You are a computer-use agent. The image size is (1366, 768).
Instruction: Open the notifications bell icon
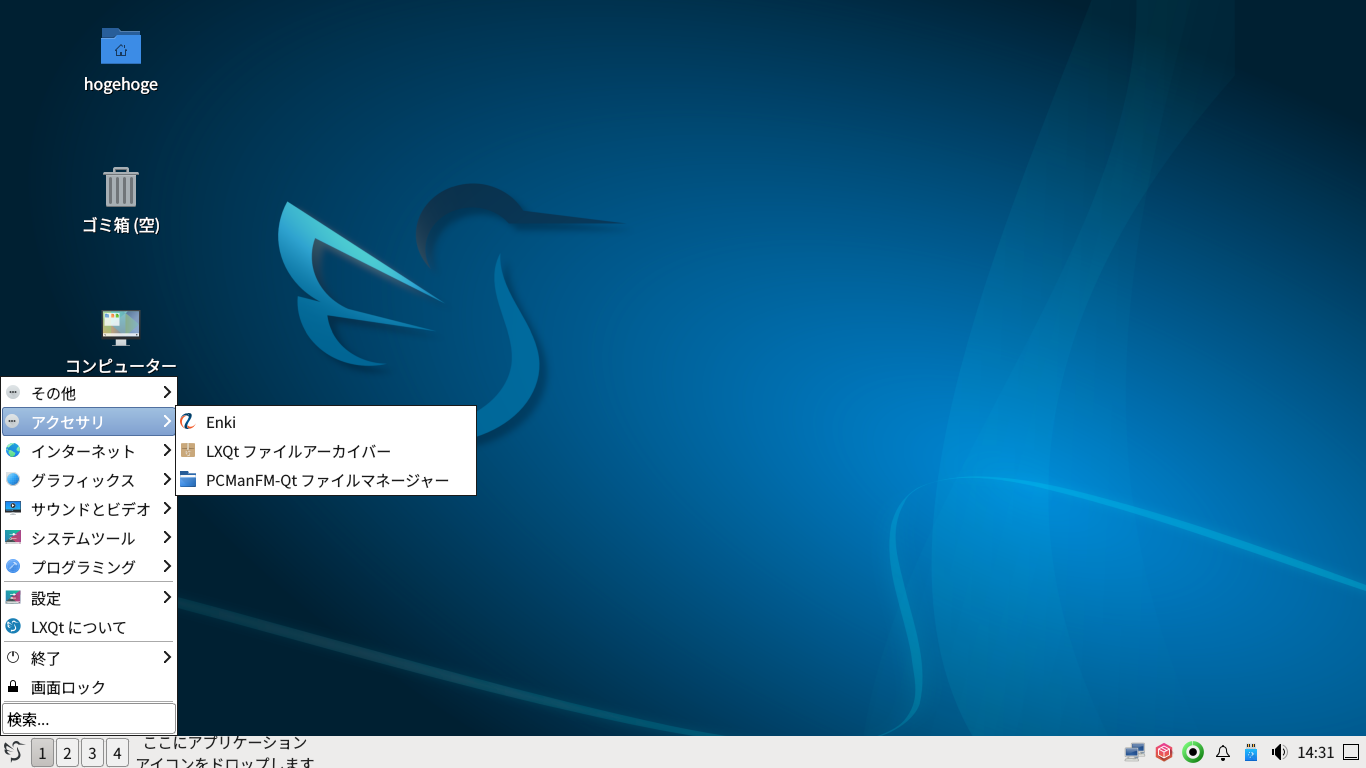(1222, 752)
